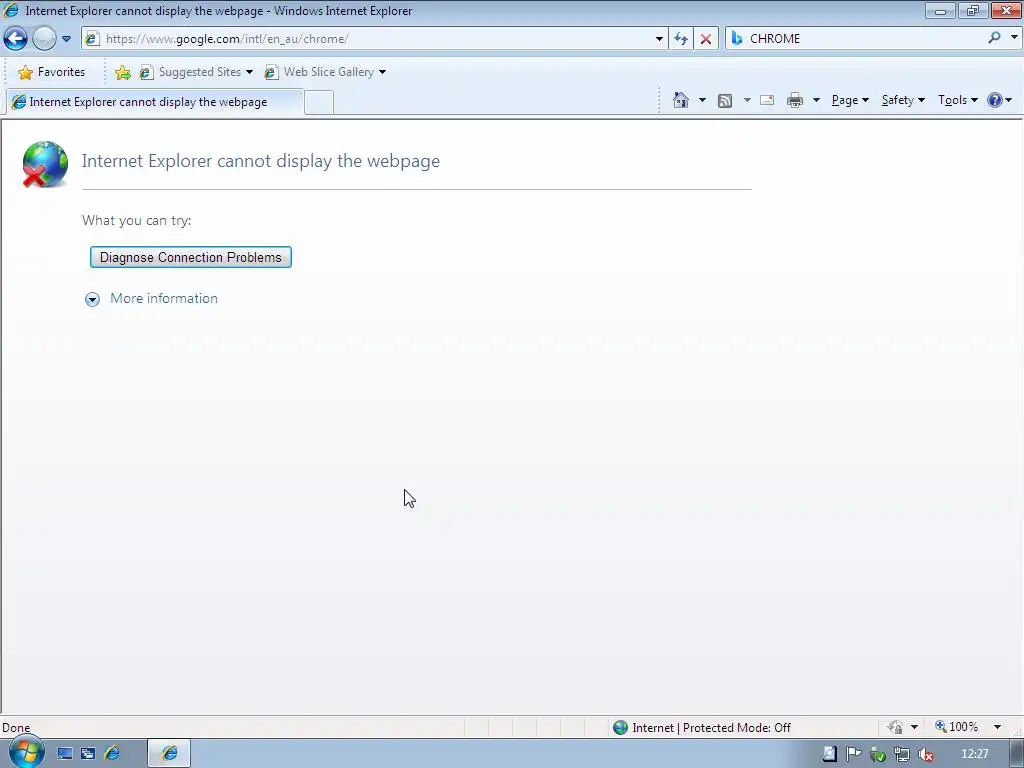Open the recent pages dropdown arrow

[x=66, y=39]
